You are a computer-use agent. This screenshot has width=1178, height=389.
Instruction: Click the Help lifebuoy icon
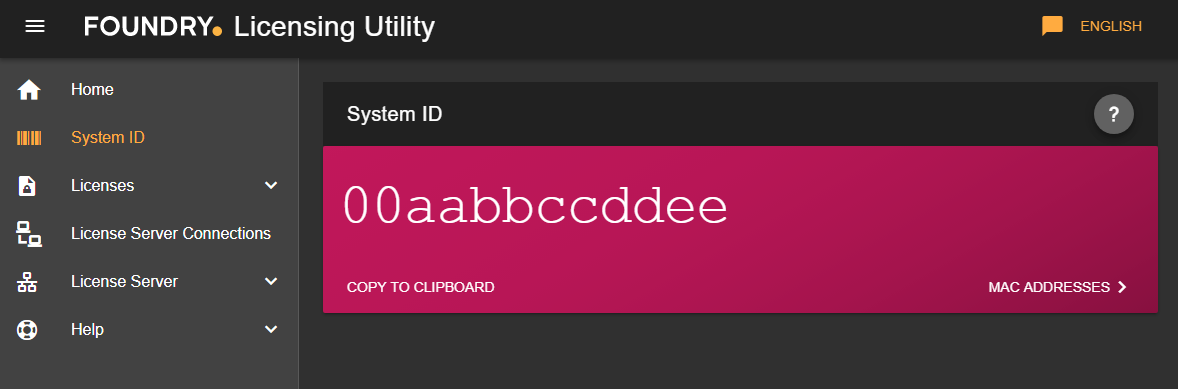click(27, 330)
